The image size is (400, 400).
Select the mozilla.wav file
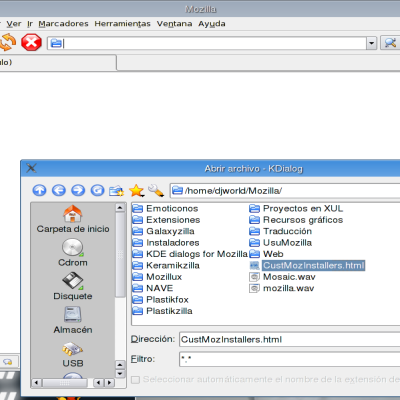[x=282, y=288]
